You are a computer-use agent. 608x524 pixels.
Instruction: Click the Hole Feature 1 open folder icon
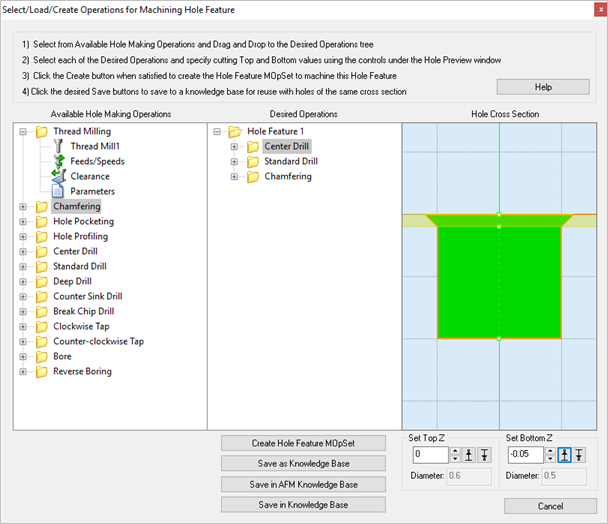[x=235, y=131]
